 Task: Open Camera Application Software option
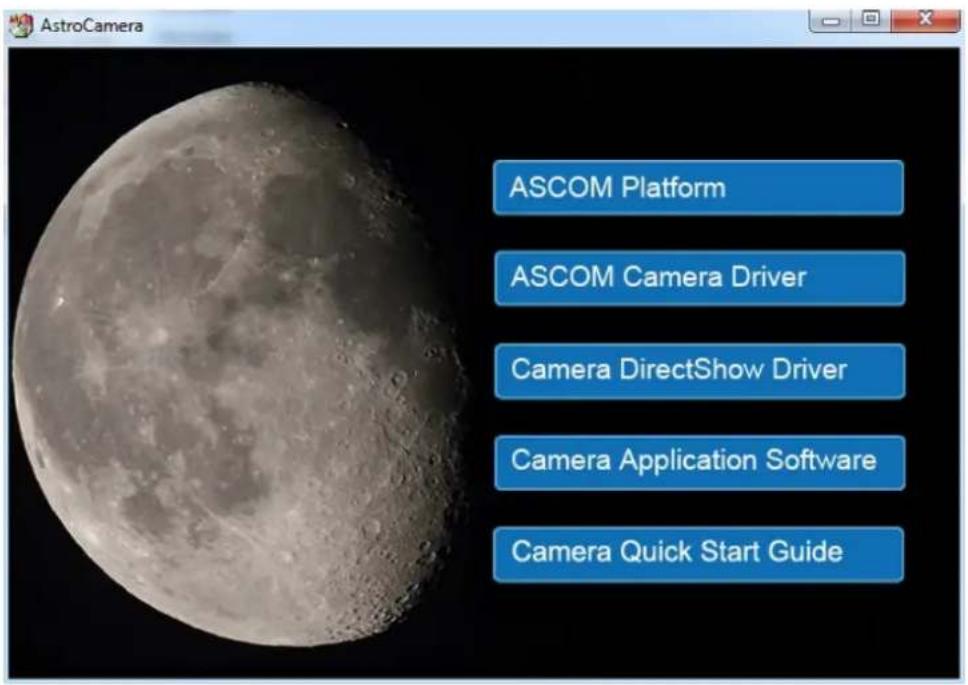pos(699,463)
